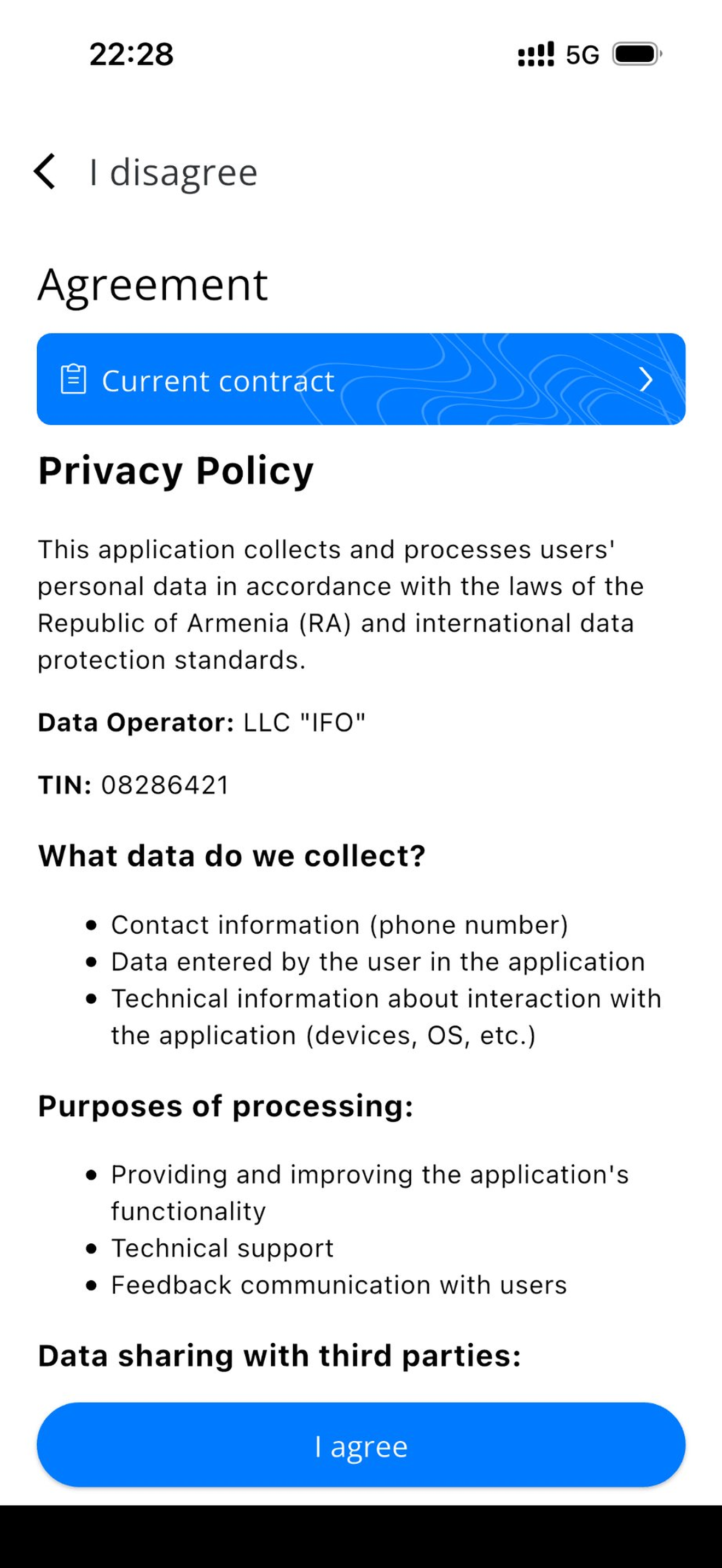The height and width of the screenshot is (1568, 722).
Task: Tap the Data Operator LLC "IFO" line
Action: pos(201,723)
